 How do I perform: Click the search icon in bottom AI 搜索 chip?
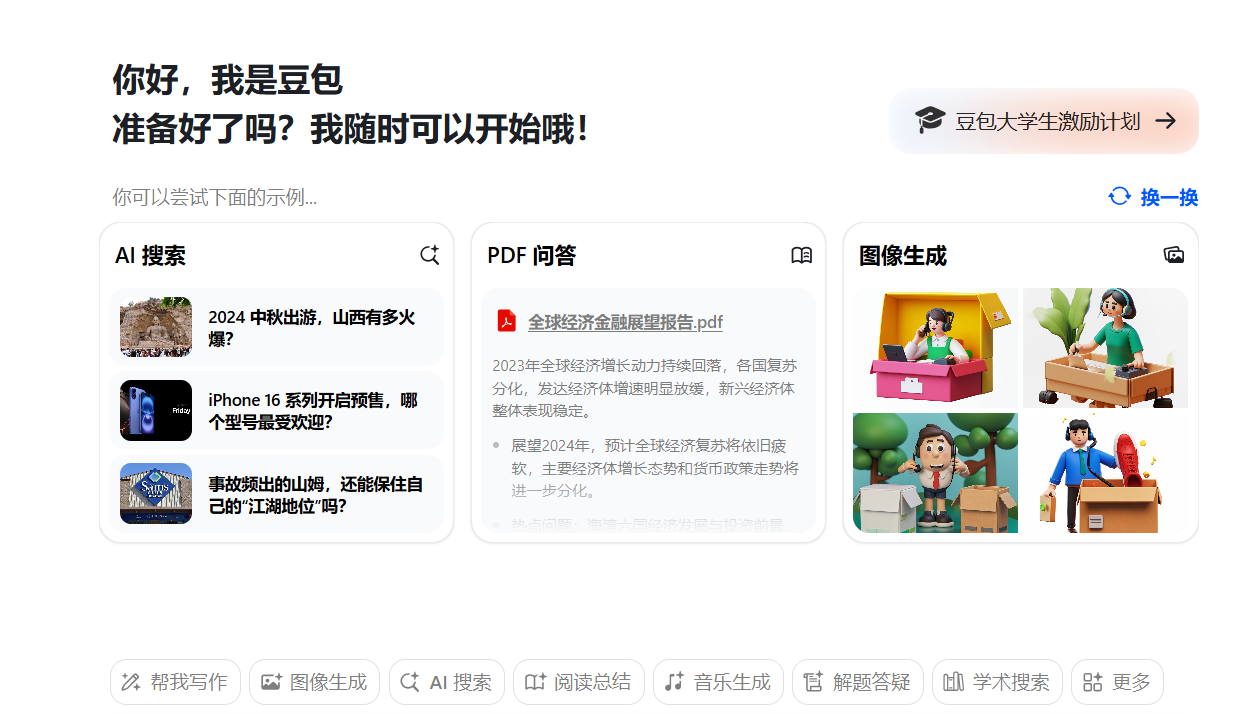[x=409, y=682]
